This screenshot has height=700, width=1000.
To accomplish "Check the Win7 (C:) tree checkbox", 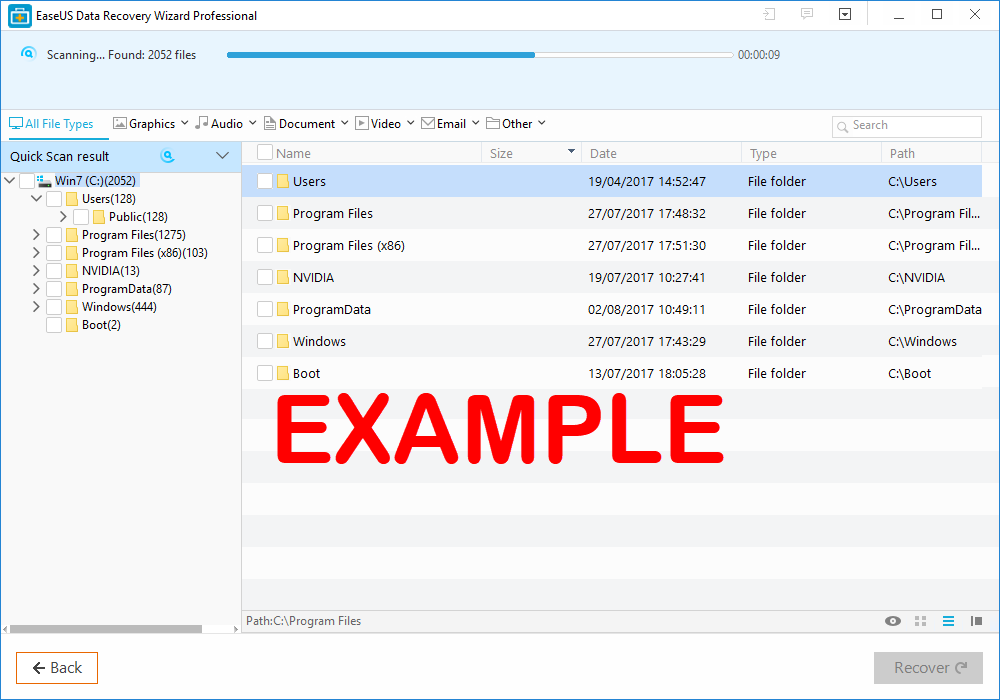I will [27, 181].
